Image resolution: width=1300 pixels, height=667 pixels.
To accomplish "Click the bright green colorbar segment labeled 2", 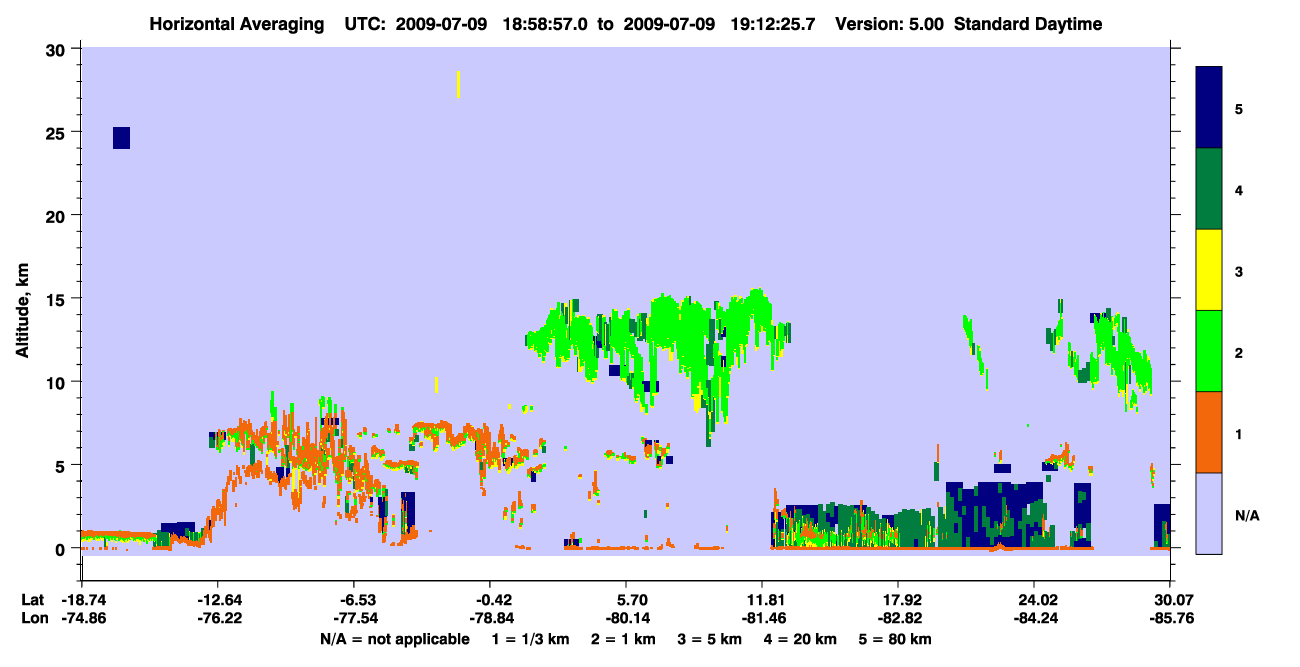I will coord(1209,351).
